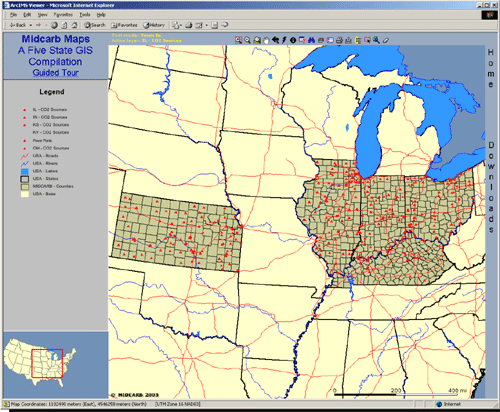Open the View menu
Viewport: 500px width, 412px height.
pos(42,15)
